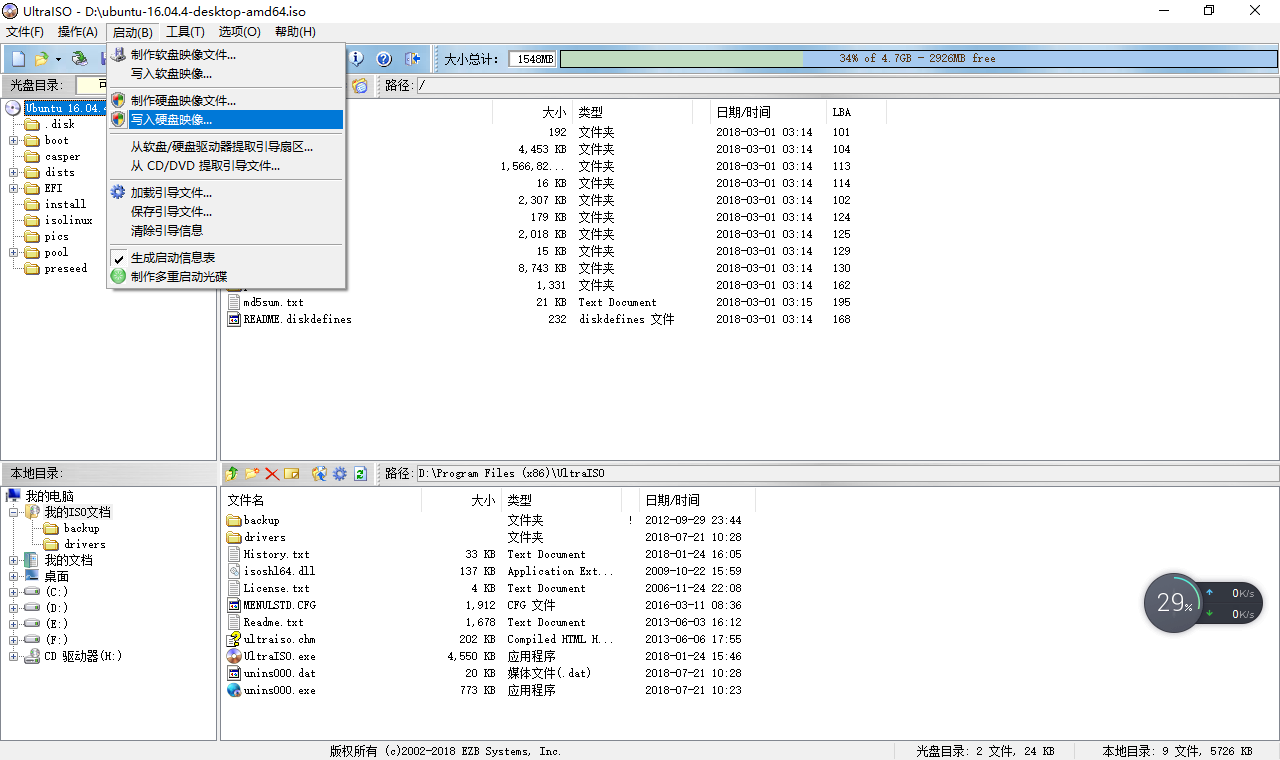The width and height of the screenshot is (1280, 760).
Task: Select 写入硬盘映像... menu entry
Action: [171, 120]
